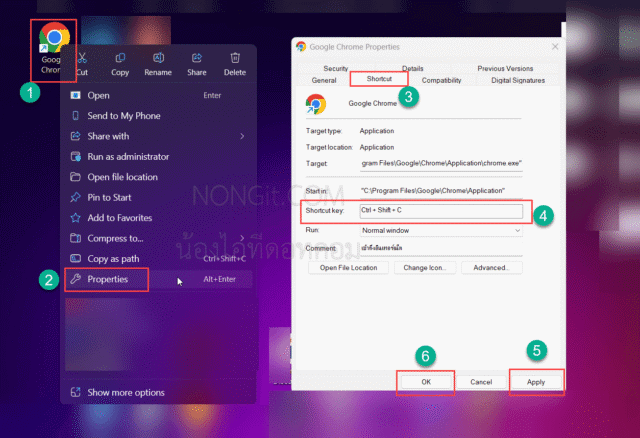This screenshot has height=438, width=640.
Task: Click the Shortcut key input field
Action: 441,211
